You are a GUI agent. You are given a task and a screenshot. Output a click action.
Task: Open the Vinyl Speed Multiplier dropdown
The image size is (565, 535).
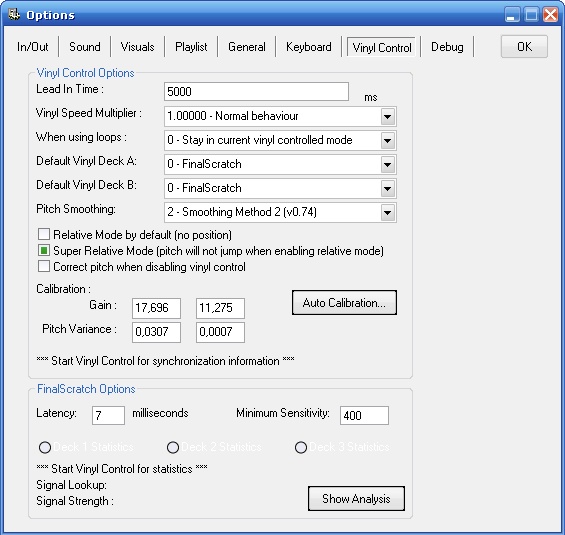click(x=388, y=116)
